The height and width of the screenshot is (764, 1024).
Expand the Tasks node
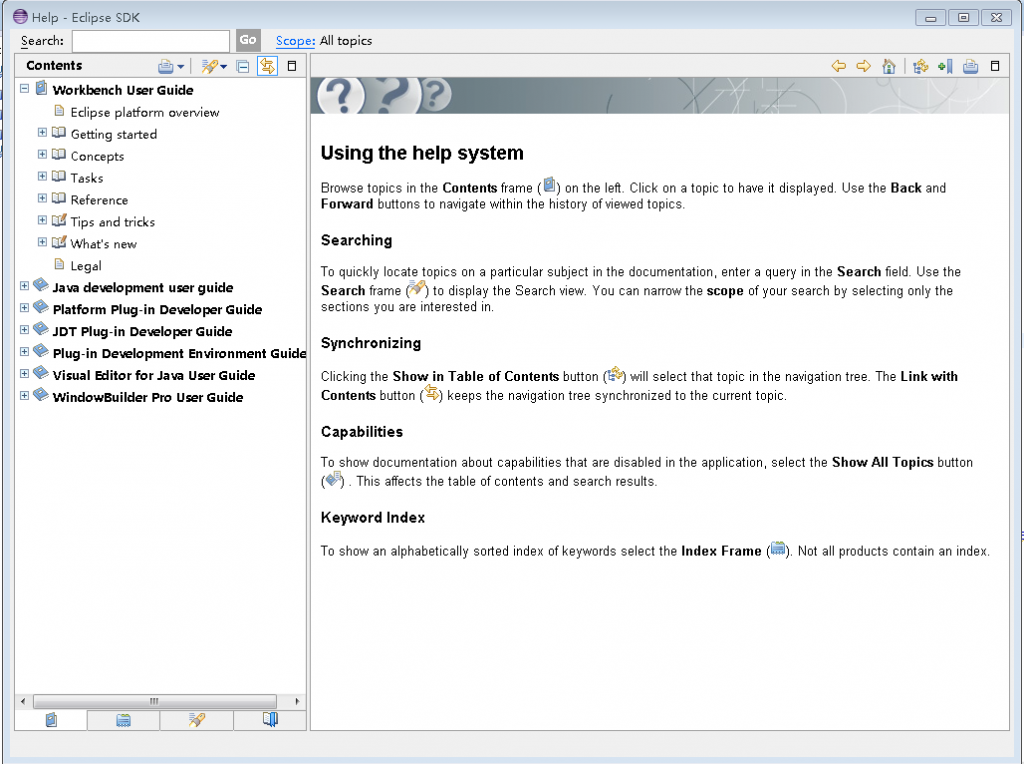42,176
